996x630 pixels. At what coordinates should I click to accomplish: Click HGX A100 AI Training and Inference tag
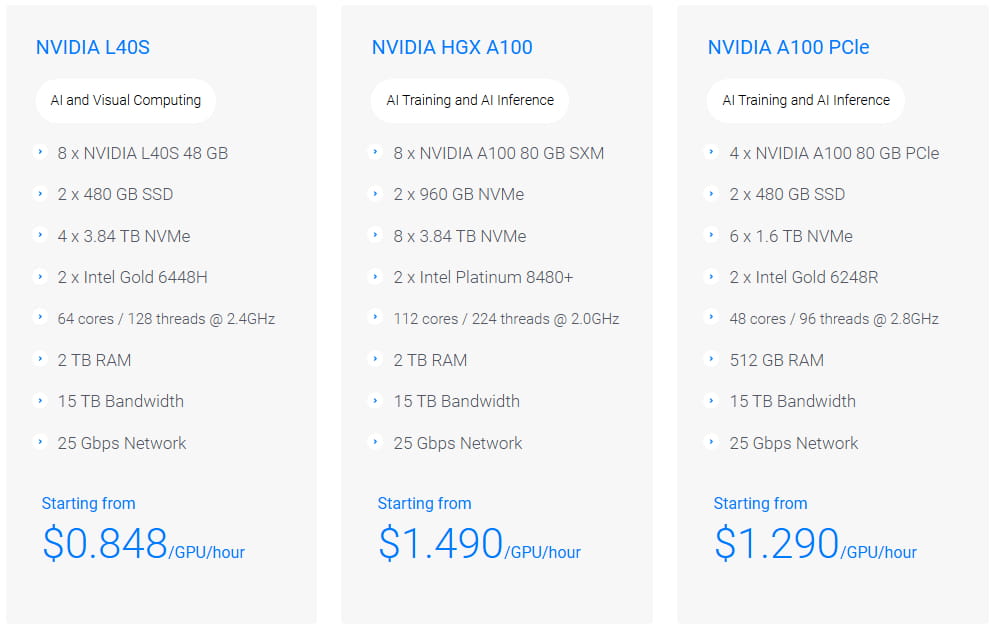(x=470, y=100)
